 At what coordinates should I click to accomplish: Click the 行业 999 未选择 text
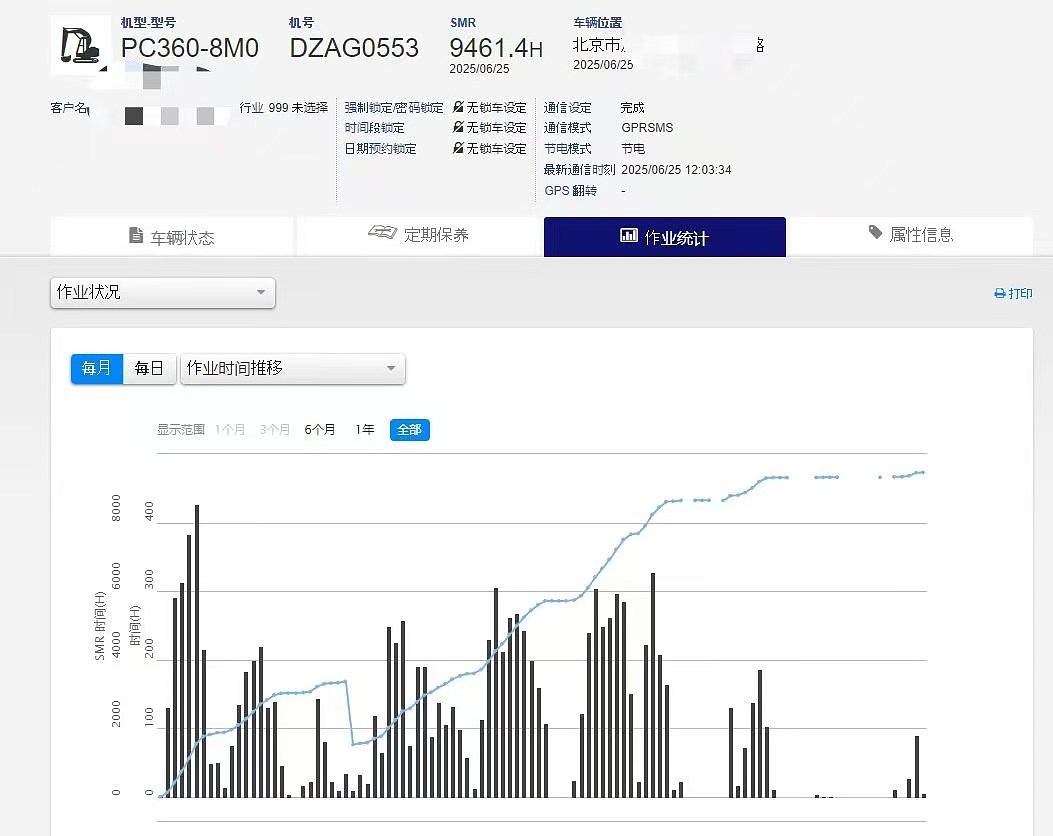click(283, 107)
